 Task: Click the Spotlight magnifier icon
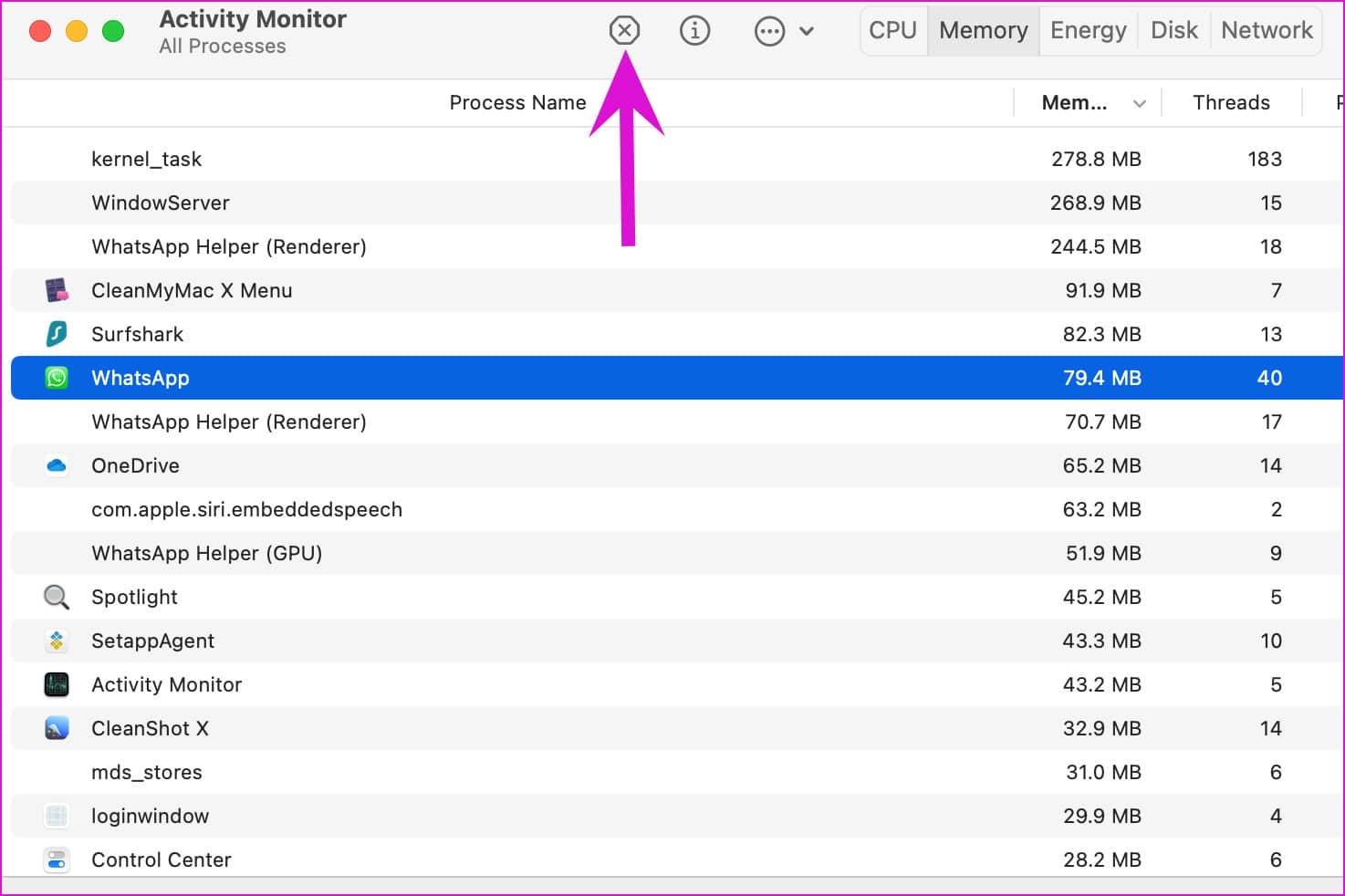(x=57, y=597)
